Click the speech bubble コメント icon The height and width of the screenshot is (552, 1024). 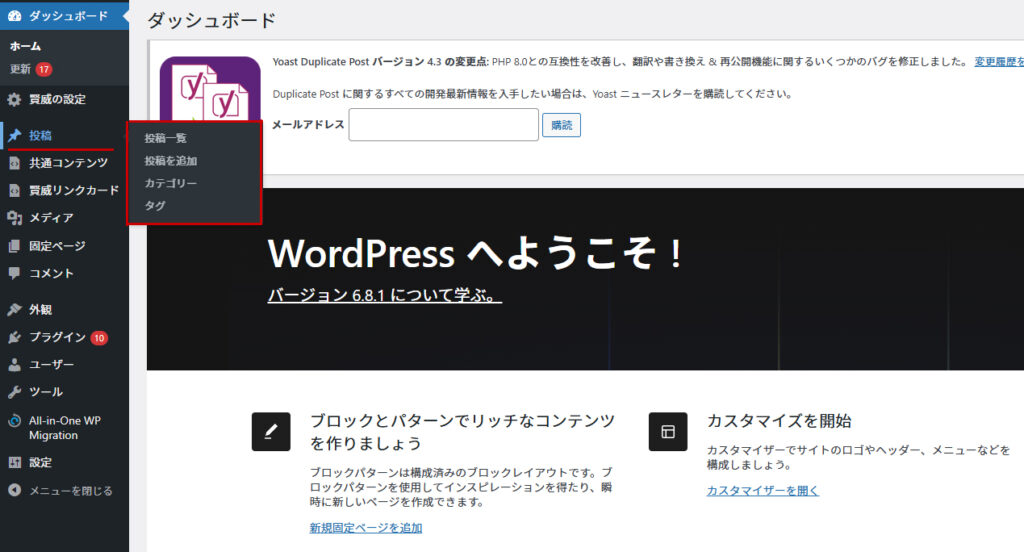click(x=15, y=273)
